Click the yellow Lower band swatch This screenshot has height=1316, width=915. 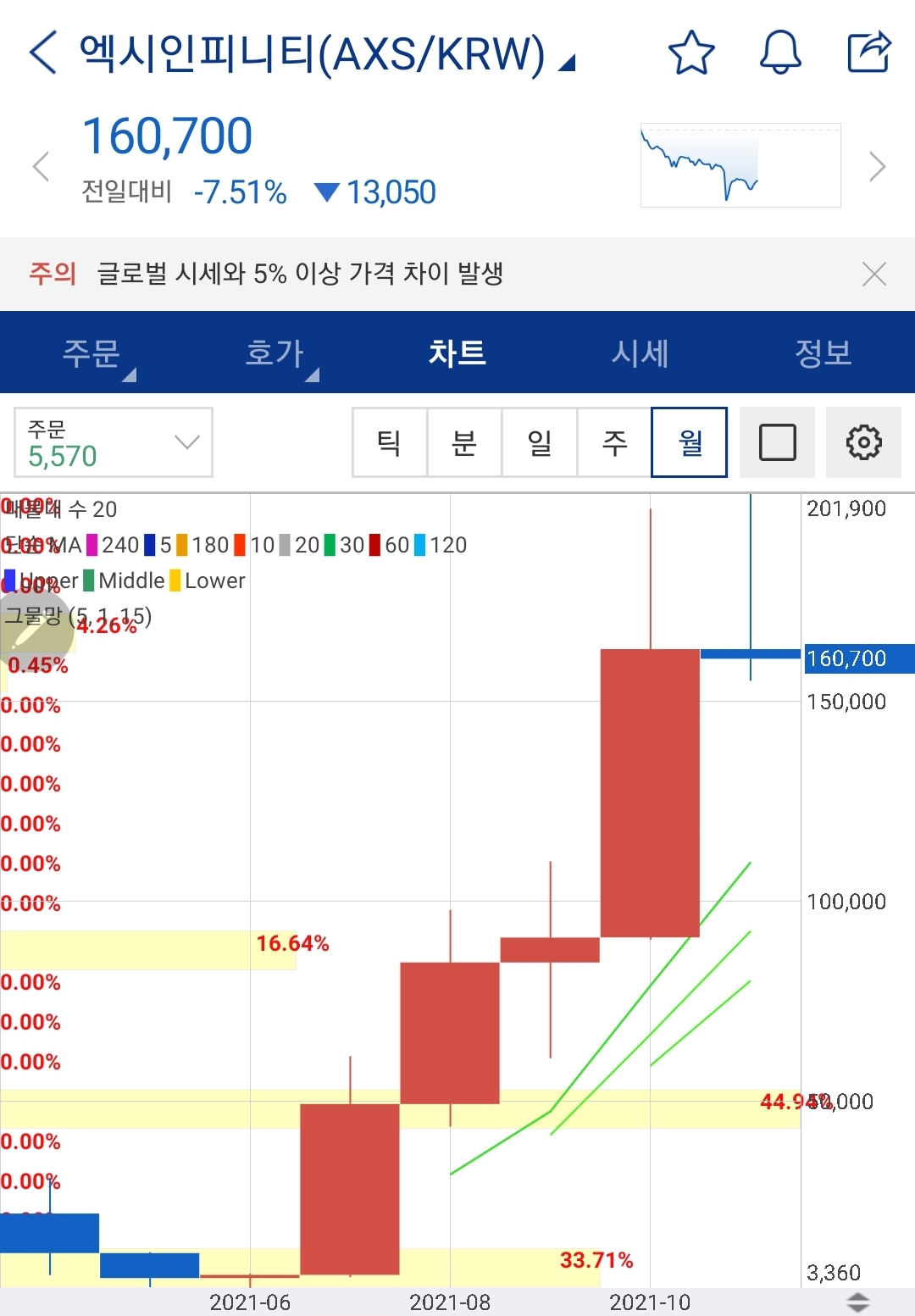point(175,580)
